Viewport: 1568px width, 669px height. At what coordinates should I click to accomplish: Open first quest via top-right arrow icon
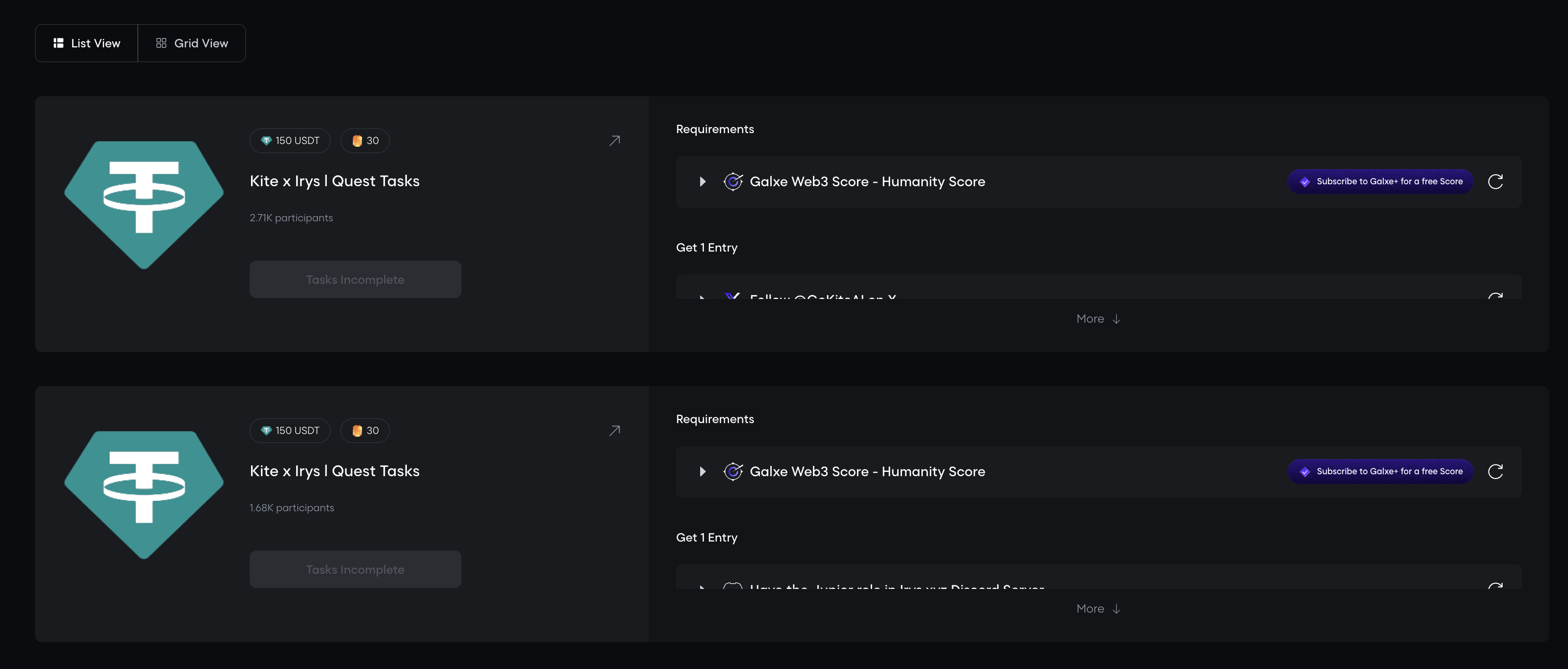[615, 141]
